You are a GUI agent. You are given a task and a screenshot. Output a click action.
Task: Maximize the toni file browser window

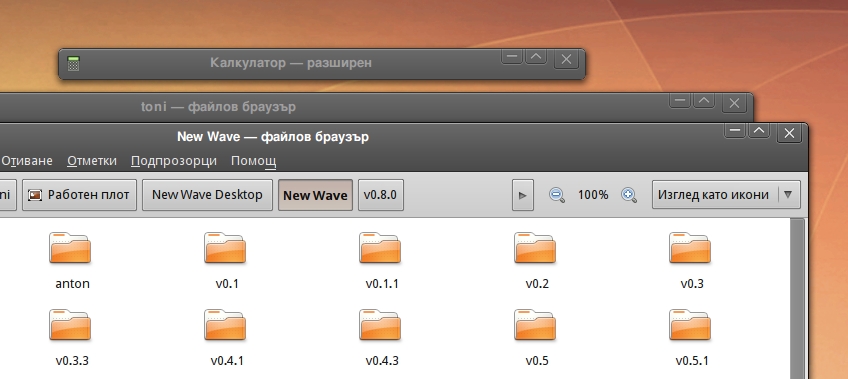click(704, 101)
